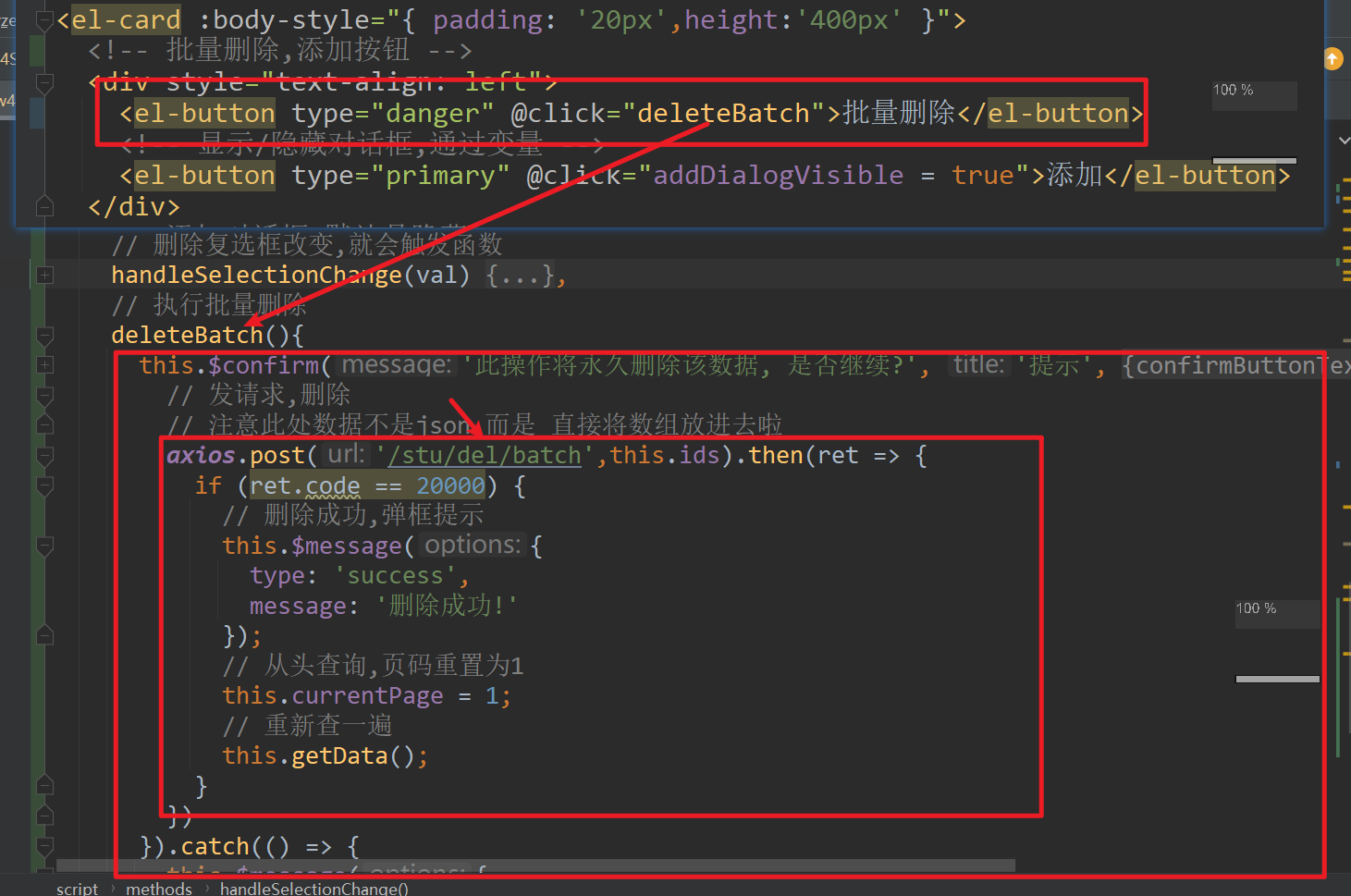This screenshot has width=1351, height=896.
Task: Click the upper 100 % zoom label
Action: click(x=1234, y=90)
